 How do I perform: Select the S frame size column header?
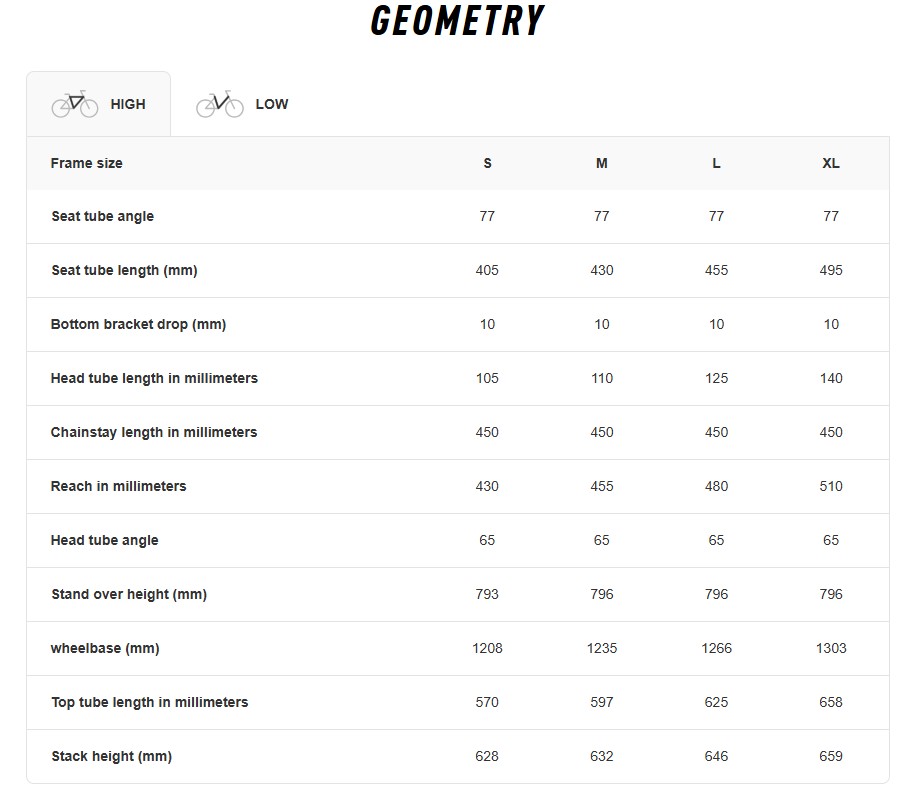click(487, 163)
